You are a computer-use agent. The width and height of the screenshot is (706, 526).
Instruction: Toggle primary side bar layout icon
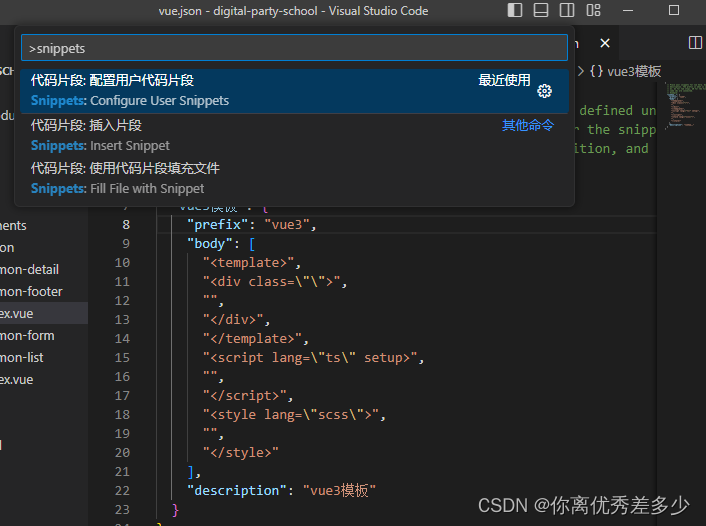coord(515,10)
